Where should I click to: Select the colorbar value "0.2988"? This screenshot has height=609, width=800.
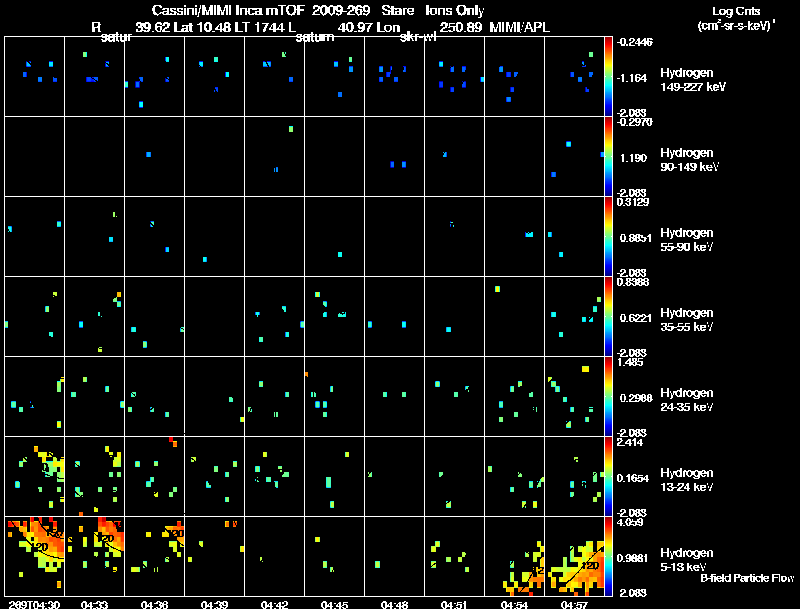click(x=635, y=398)
